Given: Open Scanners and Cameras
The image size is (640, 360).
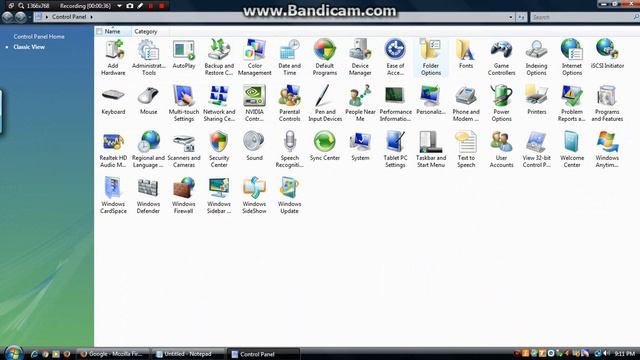Looking at the screenshot, I should click(x=184, y=150).
